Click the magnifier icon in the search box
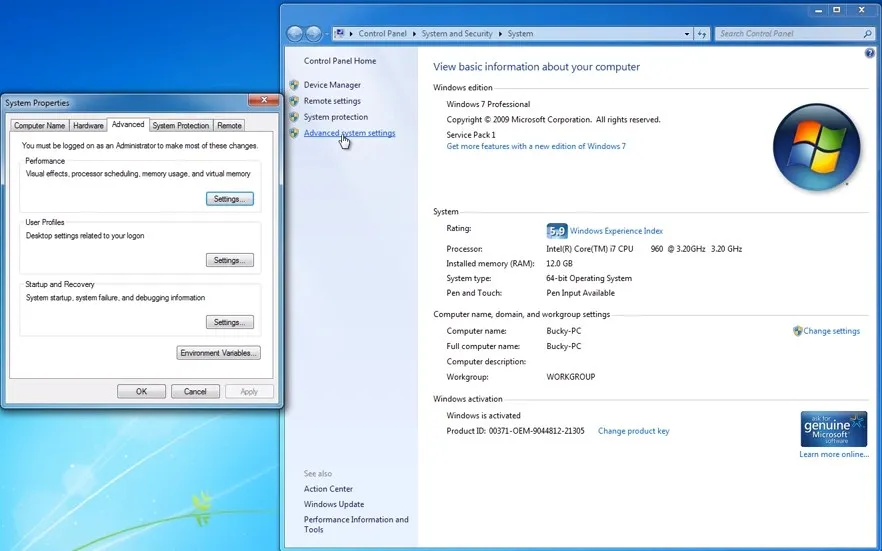Image resolution: width=882 pixels, height=551 pixels. point(867,34)
